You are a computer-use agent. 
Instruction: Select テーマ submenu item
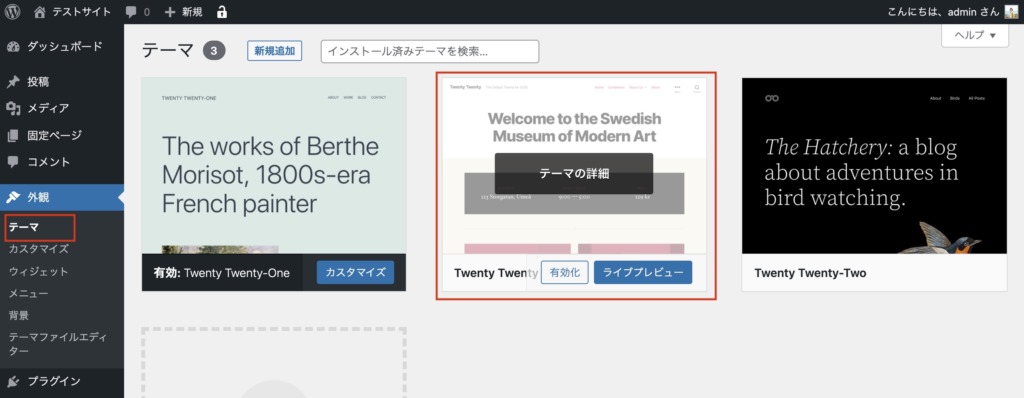[x=24, y=227]
